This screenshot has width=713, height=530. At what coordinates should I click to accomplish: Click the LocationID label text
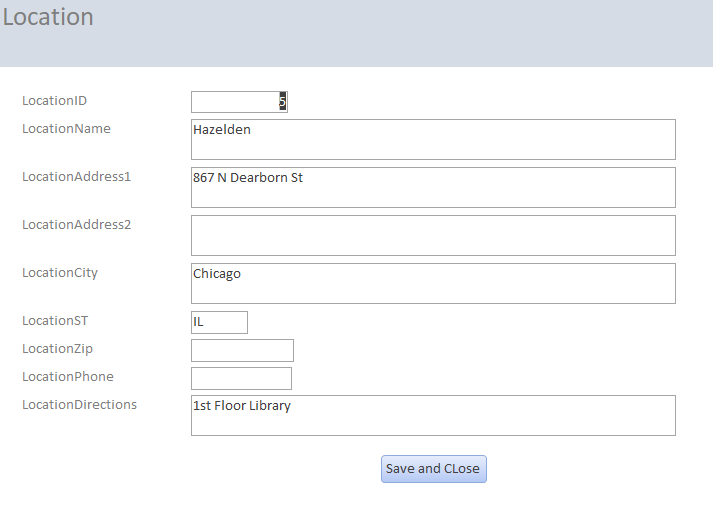click(x=54, y=101)
